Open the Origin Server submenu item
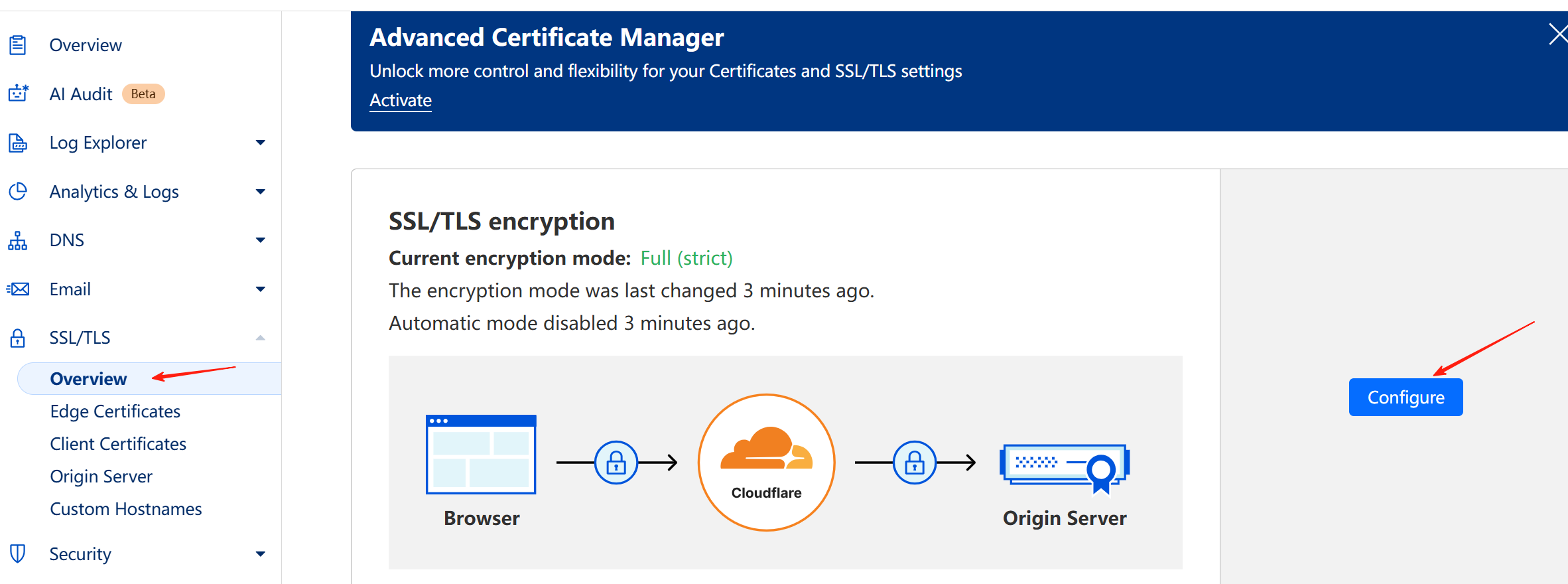 (101, 476)
